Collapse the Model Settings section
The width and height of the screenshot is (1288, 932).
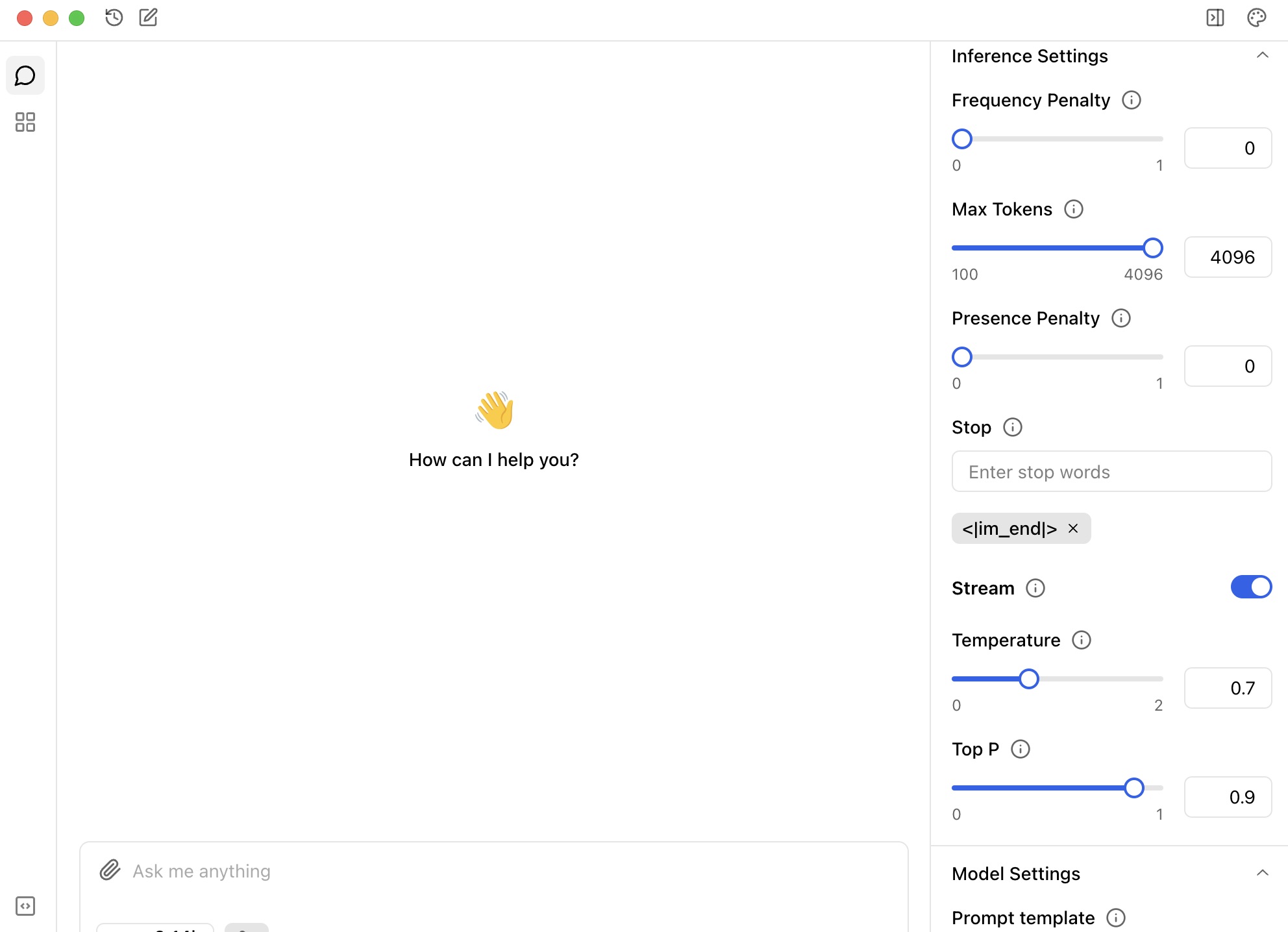[1262, 873]
